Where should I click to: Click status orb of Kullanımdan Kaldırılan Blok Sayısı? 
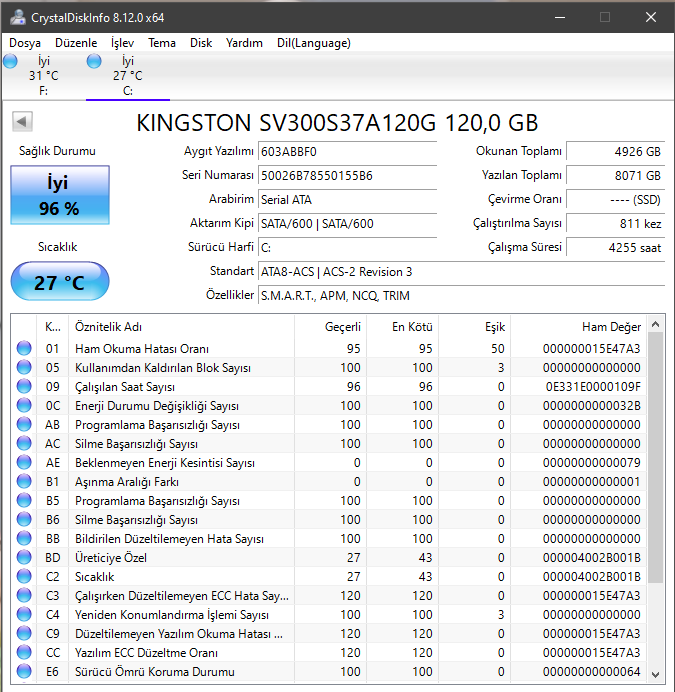point(24,367)
